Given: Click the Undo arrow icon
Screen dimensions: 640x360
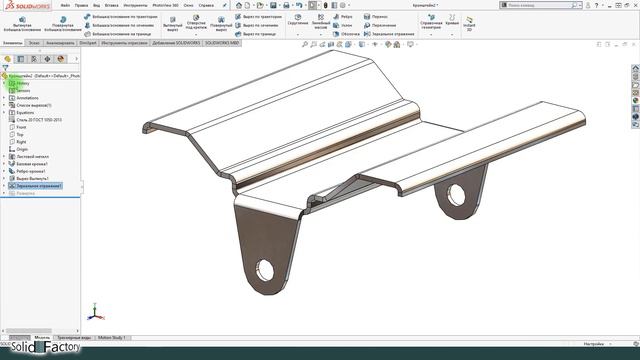Looking at the screenshot, I should 299,6.
